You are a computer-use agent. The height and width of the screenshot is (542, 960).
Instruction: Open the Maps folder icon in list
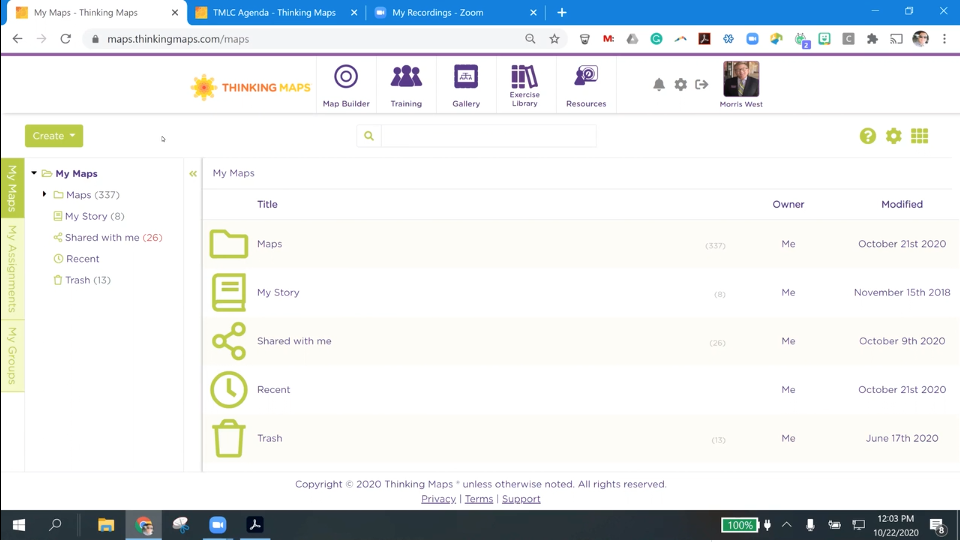tap(228, 244)
